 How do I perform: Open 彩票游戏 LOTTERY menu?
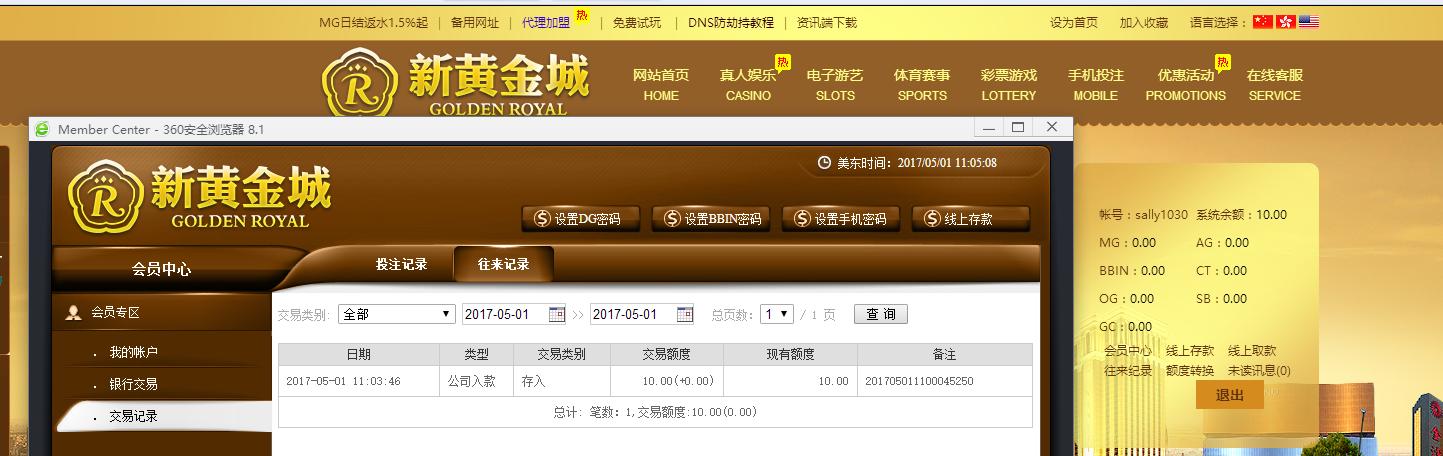click(1009, 85)
